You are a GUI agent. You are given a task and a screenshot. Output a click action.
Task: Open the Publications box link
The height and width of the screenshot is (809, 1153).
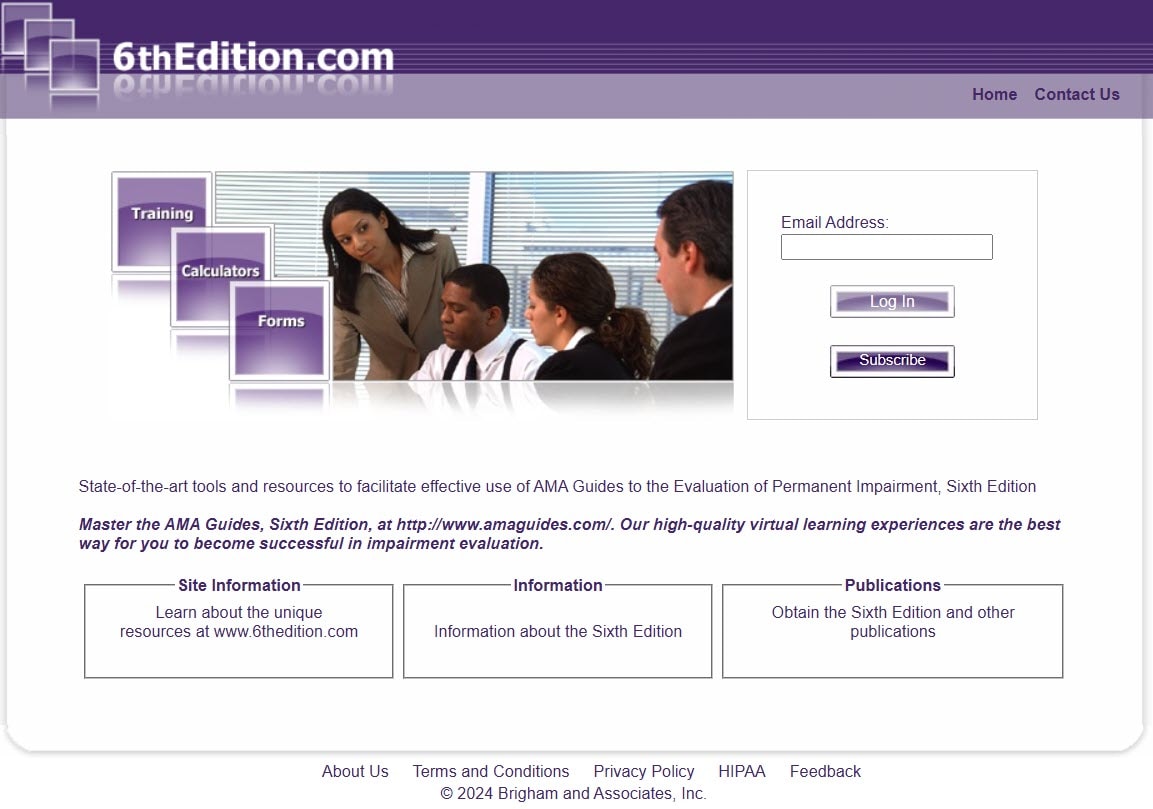pos(893,622)
